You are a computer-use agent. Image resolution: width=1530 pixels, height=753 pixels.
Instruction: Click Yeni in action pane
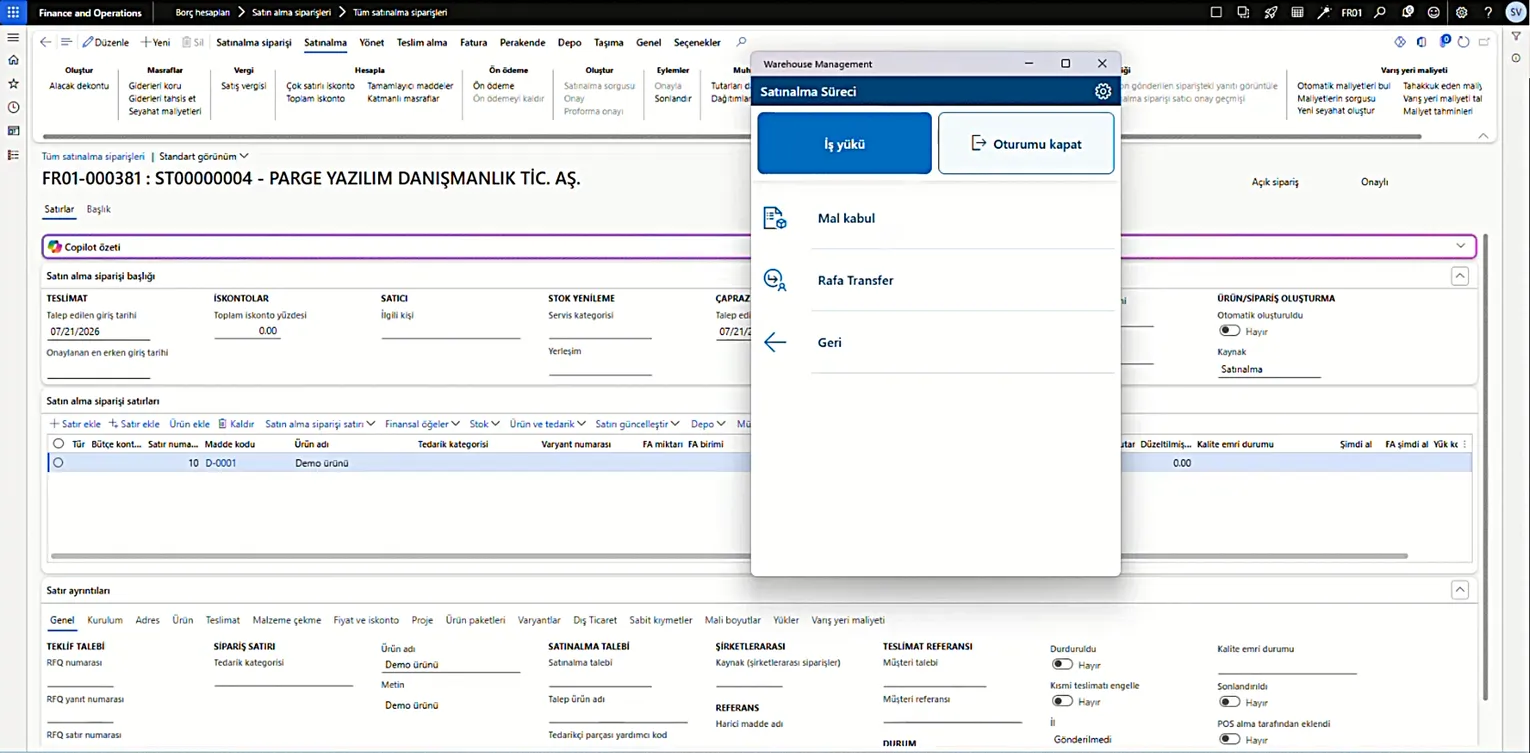[x=155, y=43]
